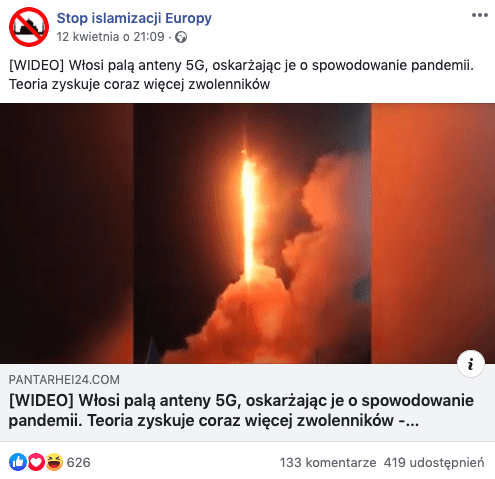
Task: Click the blue Like reaction icon
Action: (18, 462)
